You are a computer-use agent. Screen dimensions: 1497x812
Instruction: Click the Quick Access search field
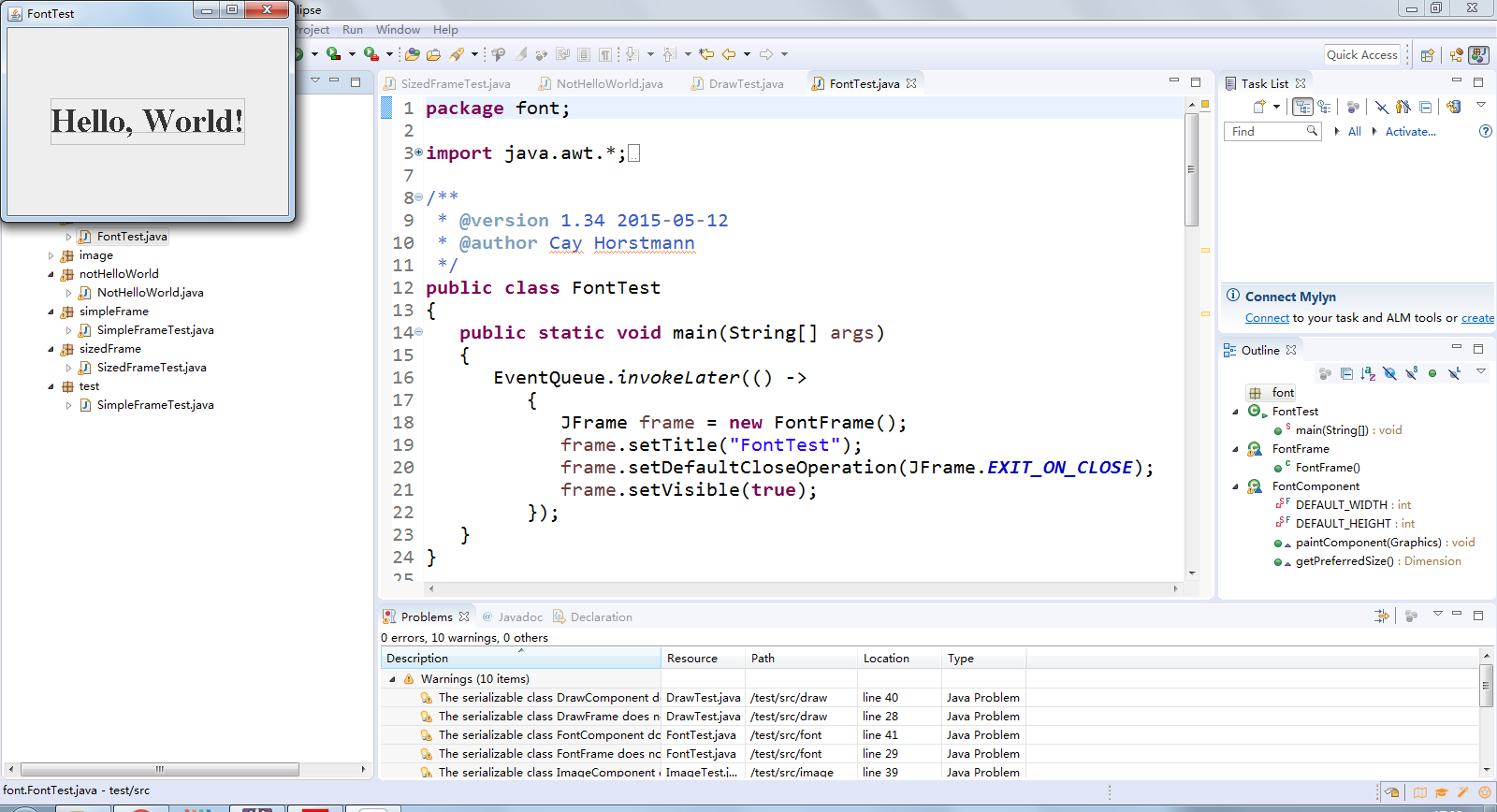[x=1362, y=55]
